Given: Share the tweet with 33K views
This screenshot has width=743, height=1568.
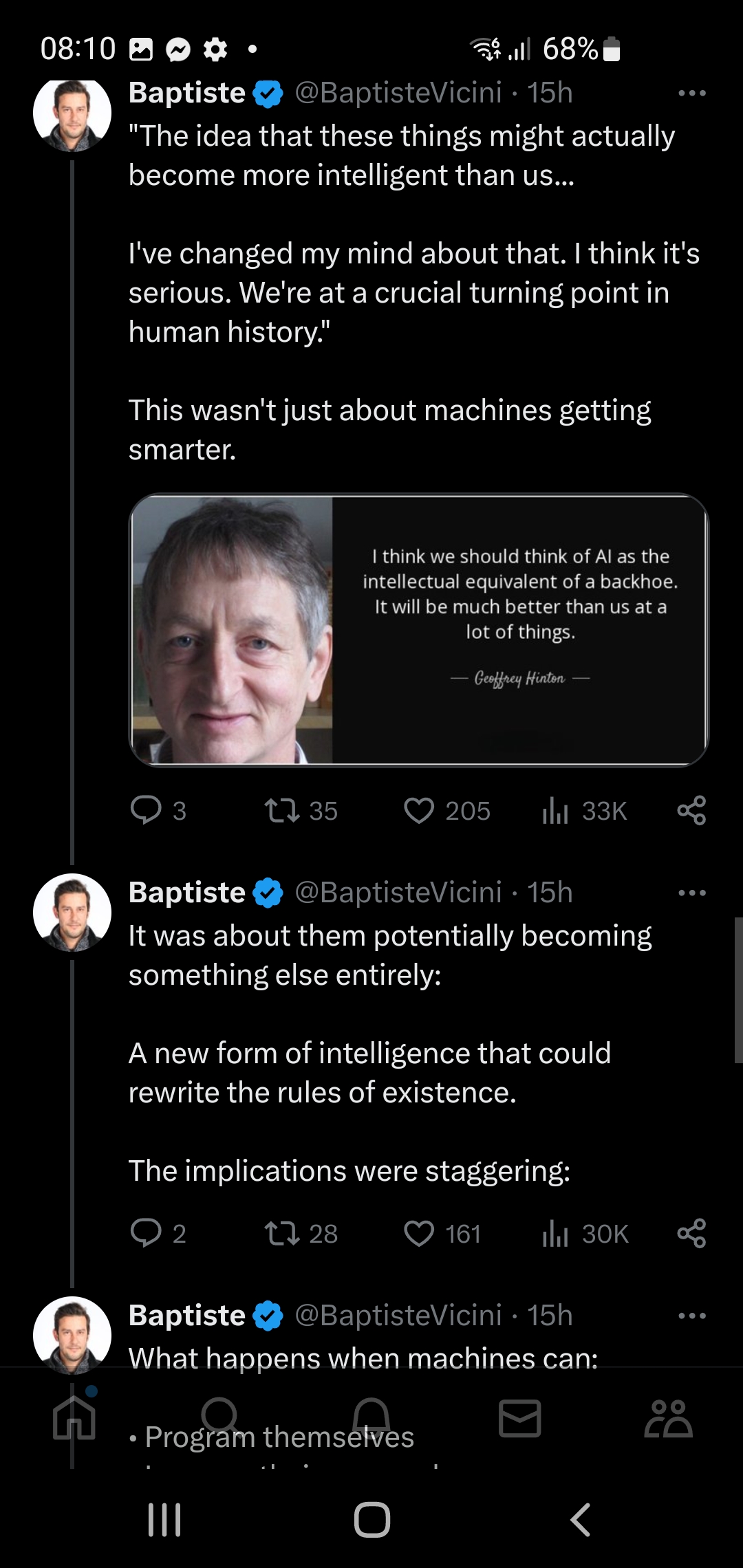Looking at the screenshot, I should click(x=691, y=810).
